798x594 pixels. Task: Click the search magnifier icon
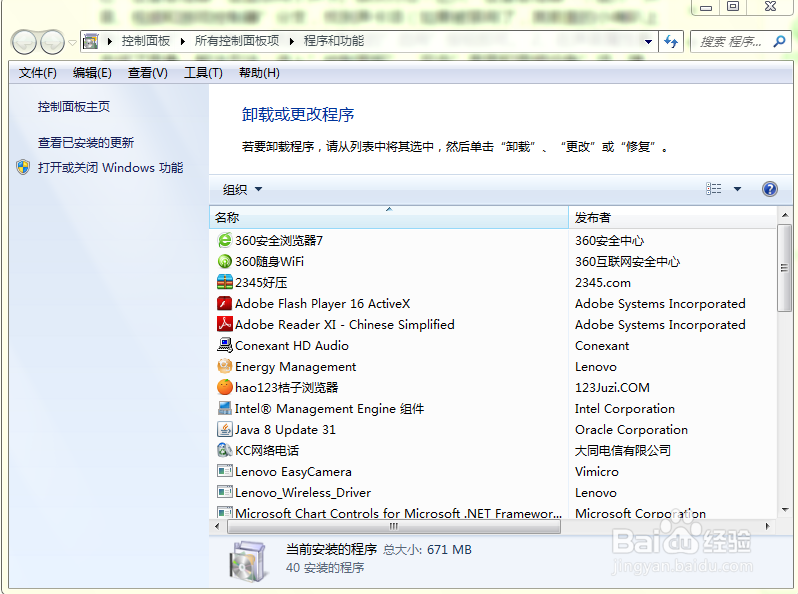tap(779, 41)
